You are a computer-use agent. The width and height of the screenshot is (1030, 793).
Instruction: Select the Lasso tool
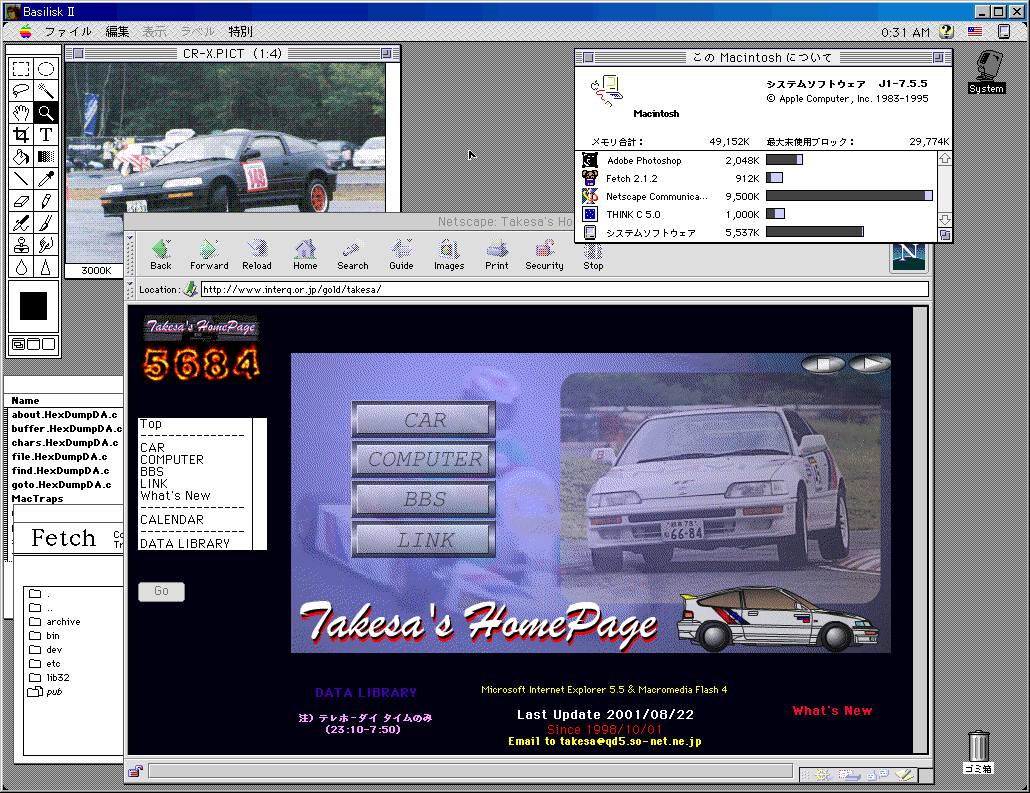tap(21, 91)
